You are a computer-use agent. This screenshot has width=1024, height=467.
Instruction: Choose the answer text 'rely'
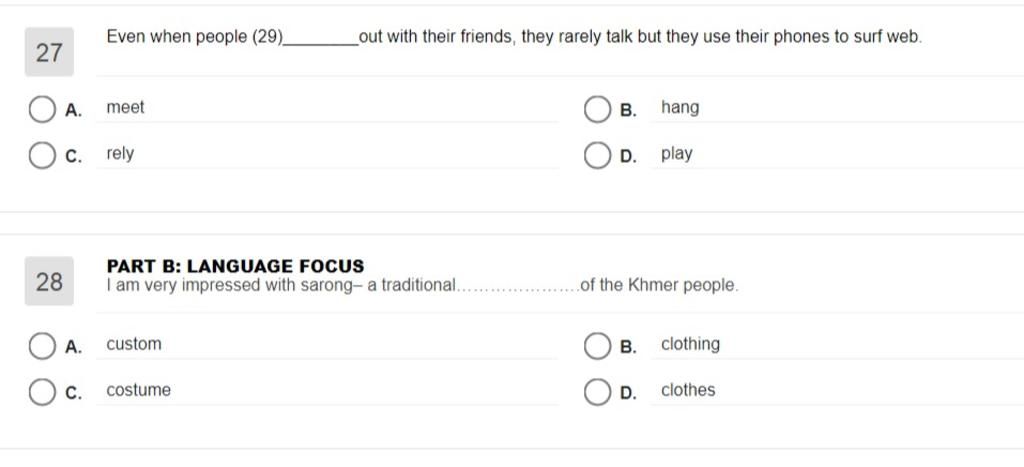120,154
